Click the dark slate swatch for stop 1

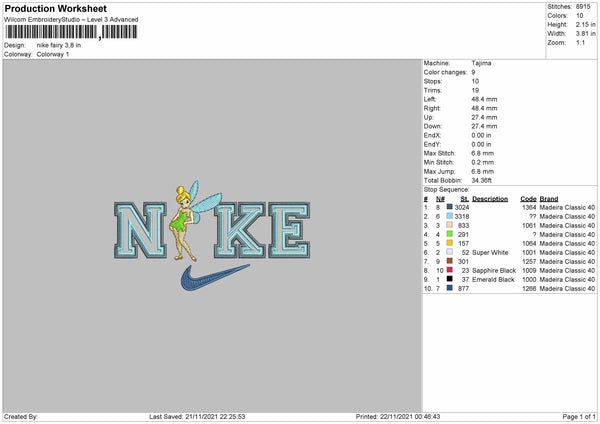click(x=450, y=207)
